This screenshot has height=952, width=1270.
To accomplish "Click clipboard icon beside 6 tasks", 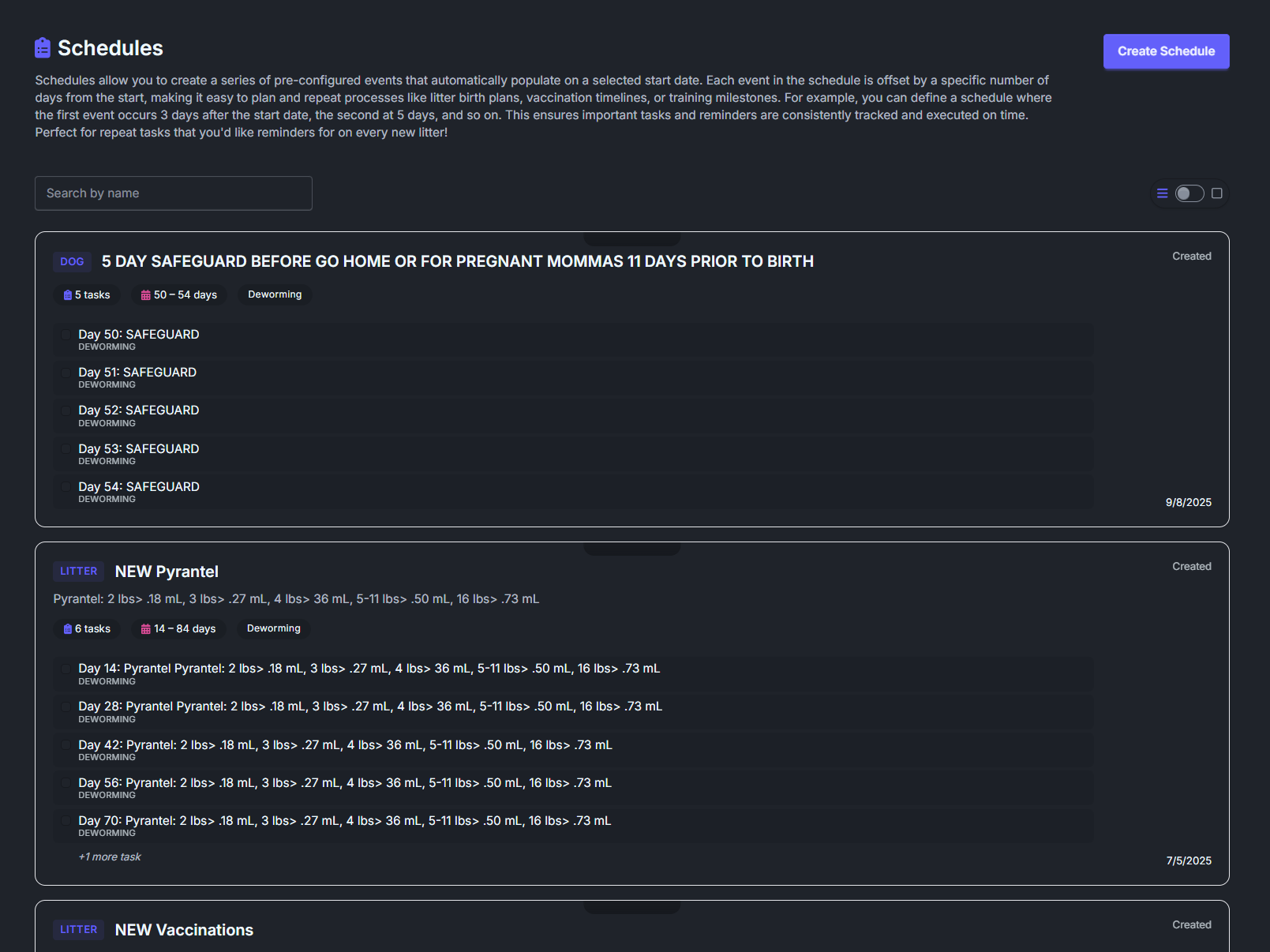I will pyautogui.click(x=68, y=629).
